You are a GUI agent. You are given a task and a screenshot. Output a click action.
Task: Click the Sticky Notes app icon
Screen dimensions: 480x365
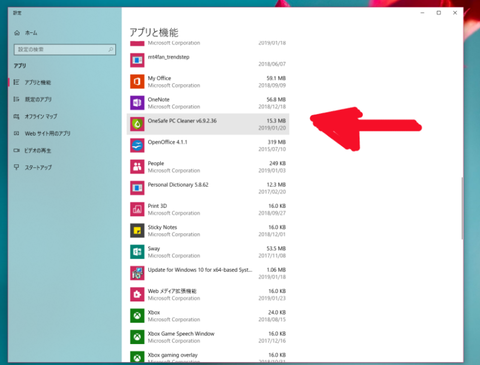click(137, 231)
